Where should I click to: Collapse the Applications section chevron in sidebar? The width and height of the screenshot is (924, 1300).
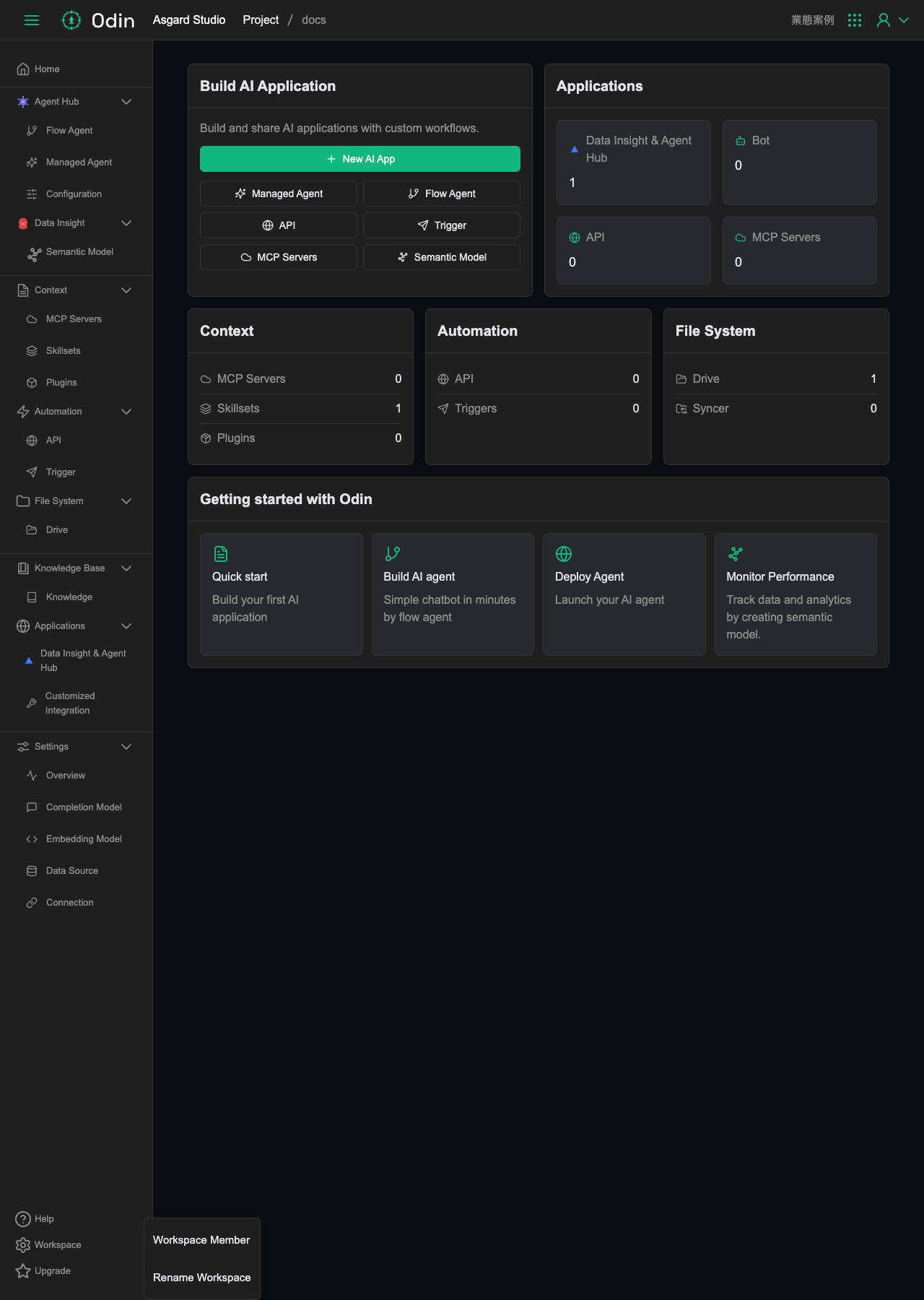126,626
